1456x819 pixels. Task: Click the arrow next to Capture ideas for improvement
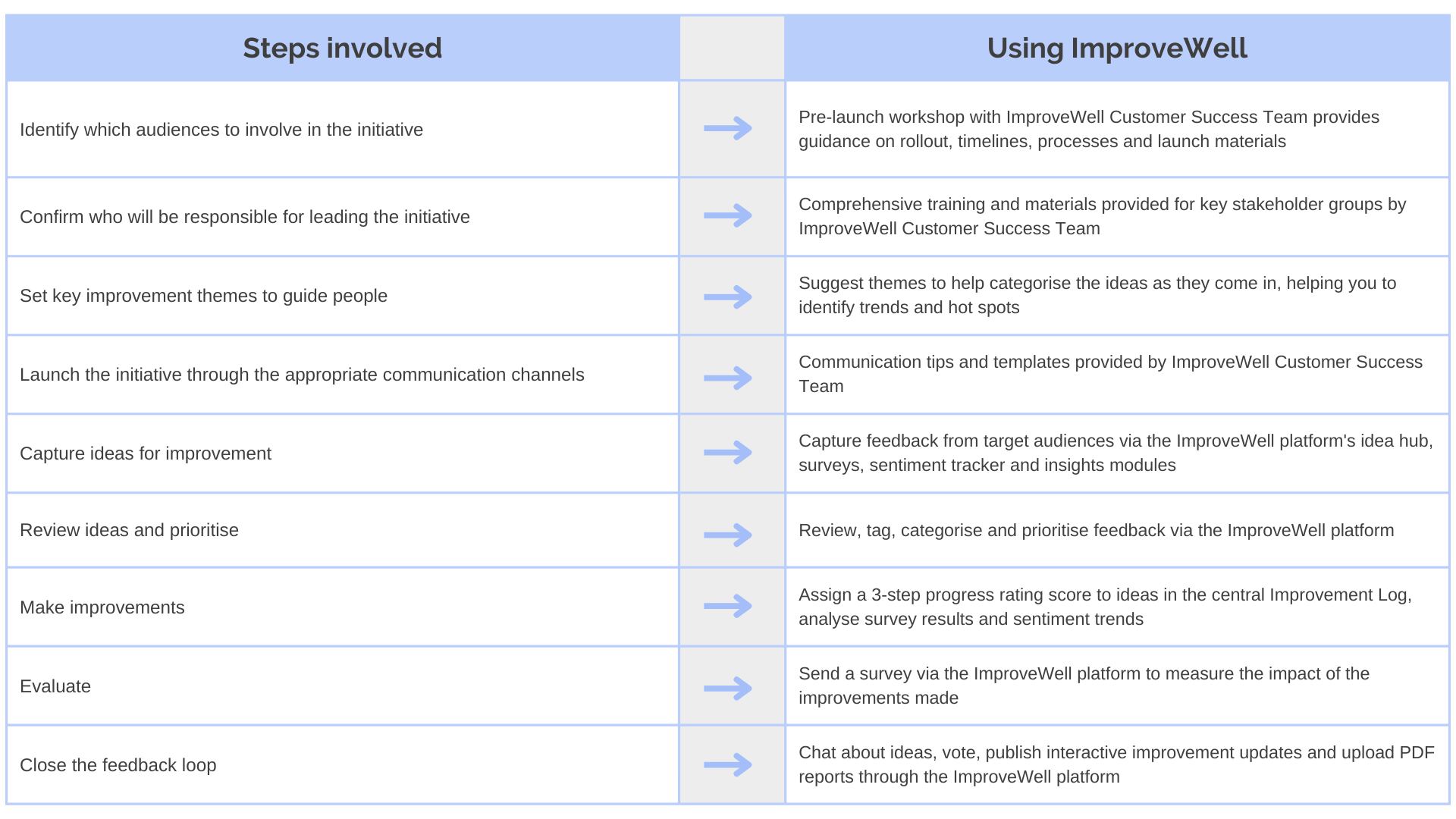pos(728,453)
